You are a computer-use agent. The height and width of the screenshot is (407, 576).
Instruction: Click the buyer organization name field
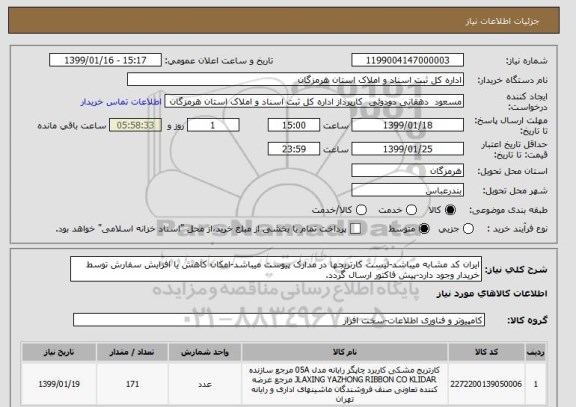[295, 80]
